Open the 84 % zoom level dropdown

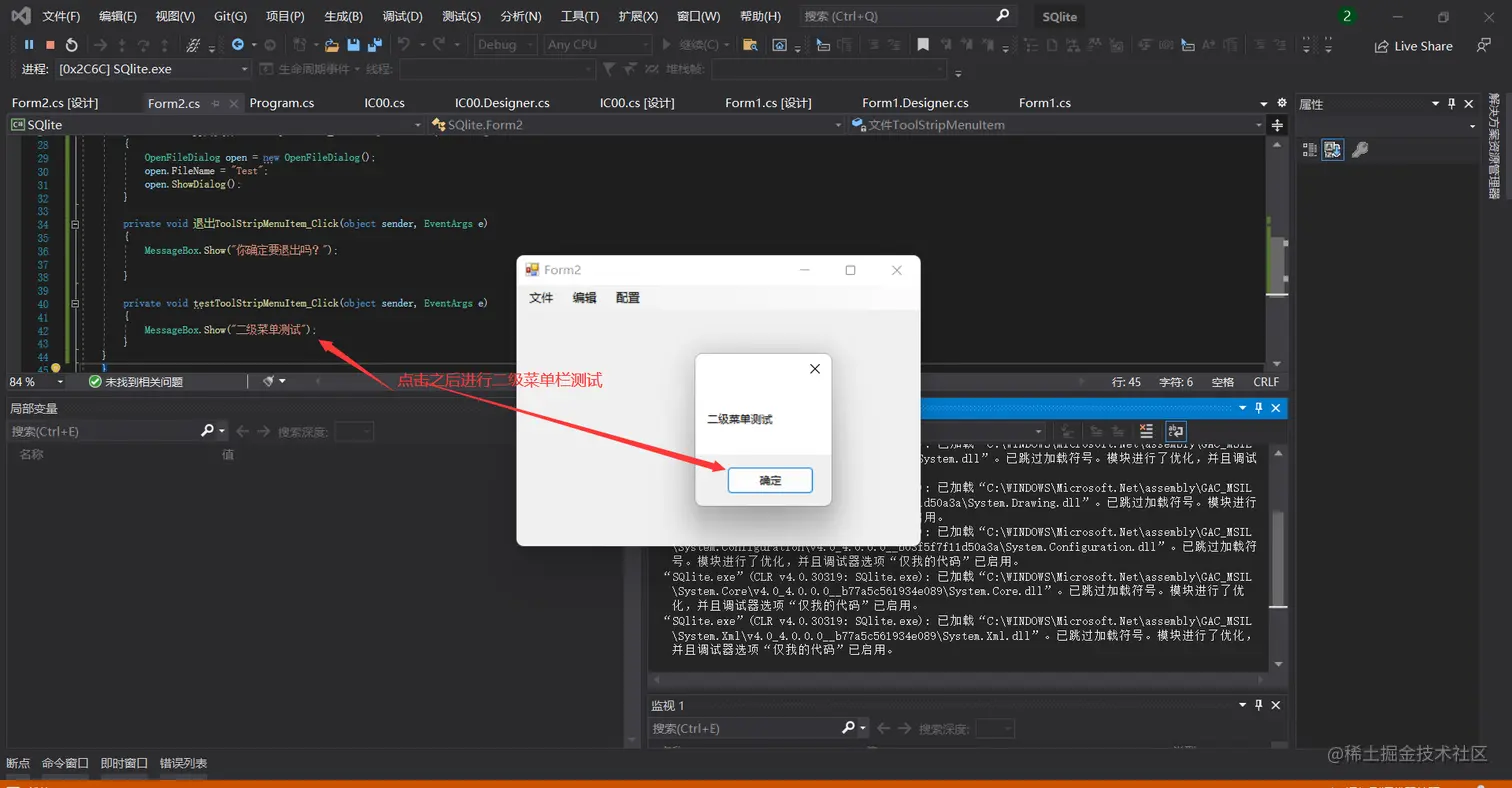[37, 381]
